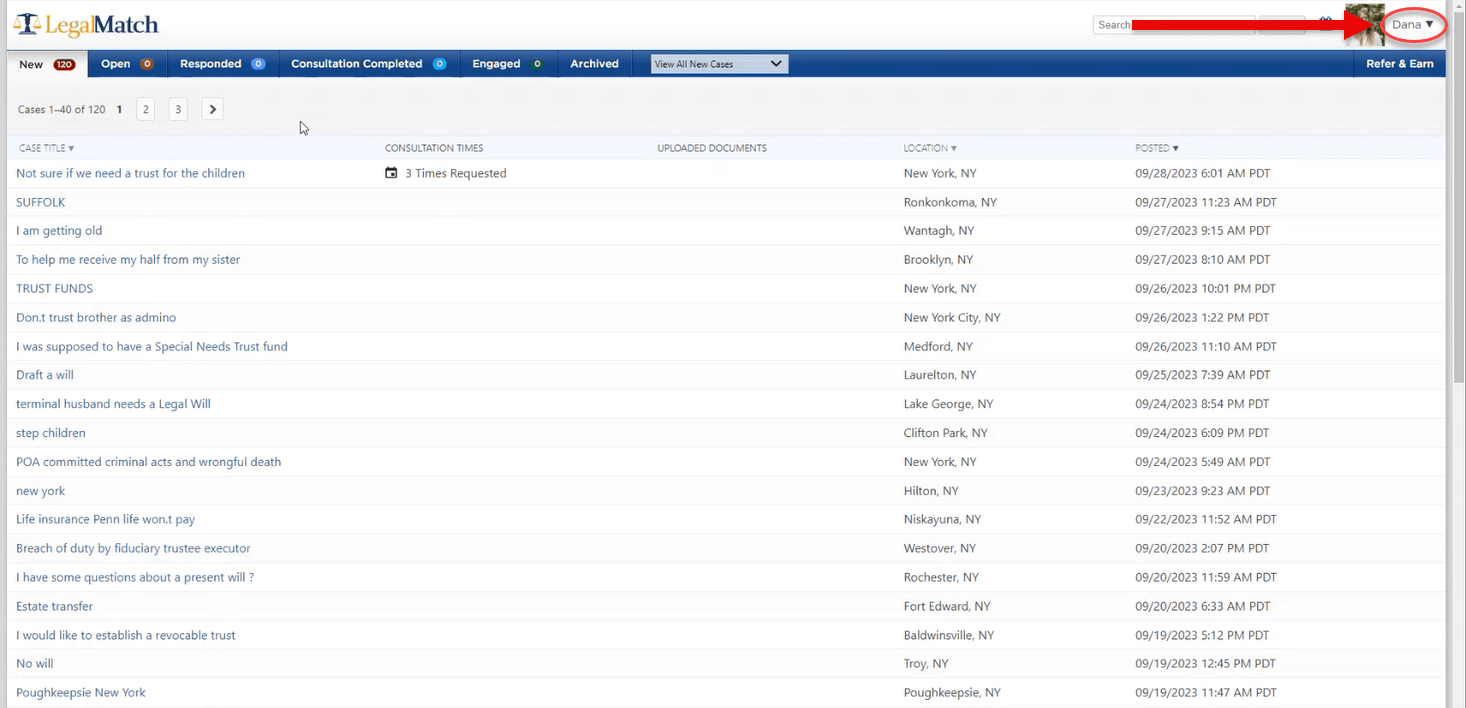Click the LegalMatch logo
Viewport: 1466px width, 708px height.
[86, 24]
